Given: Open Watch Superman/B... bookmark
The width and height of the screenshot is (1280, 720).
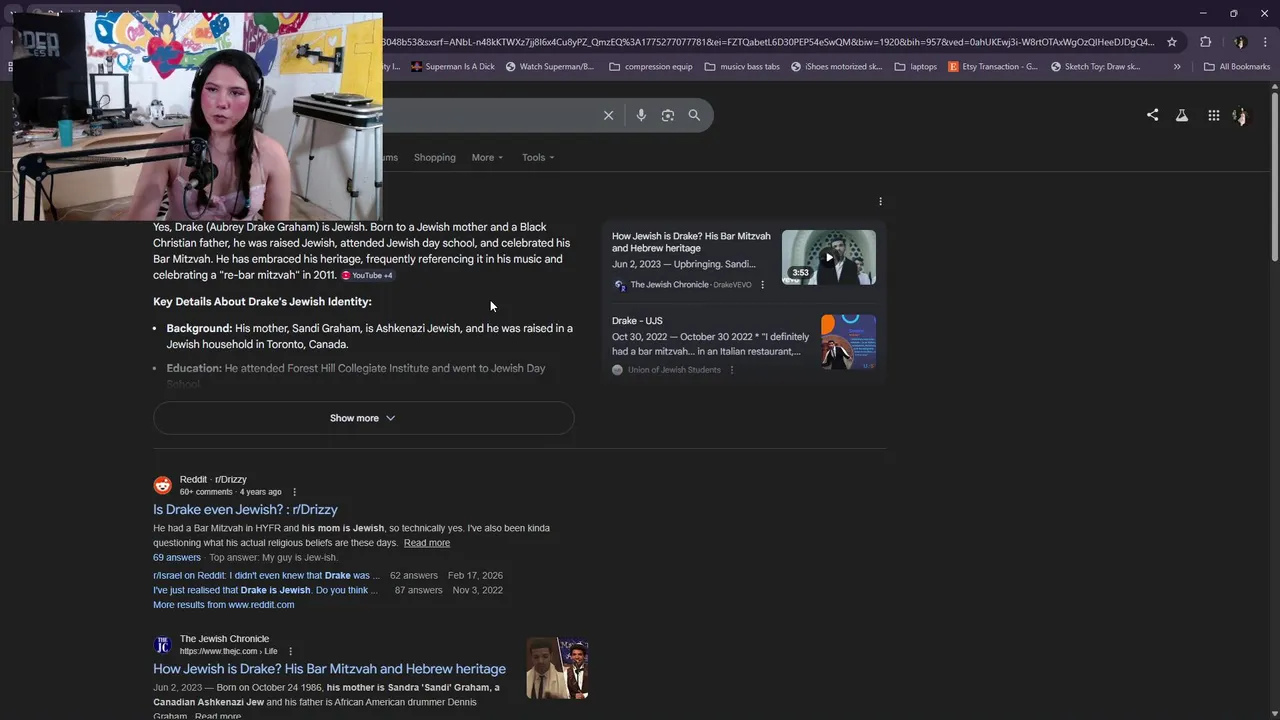Looking at the screenshot, I should coord(549,67).
